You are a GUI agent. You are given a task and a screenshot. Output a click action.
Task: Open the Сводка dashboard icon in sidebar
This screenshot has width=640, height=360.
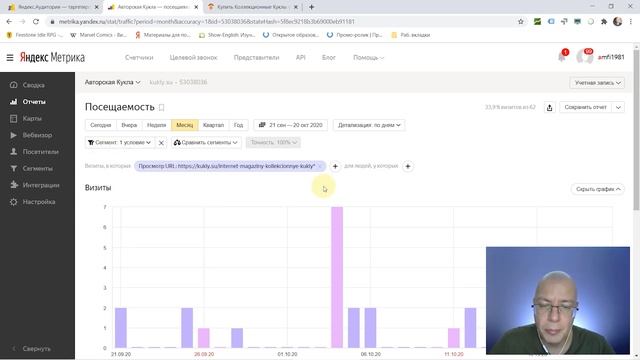[13, 85]
